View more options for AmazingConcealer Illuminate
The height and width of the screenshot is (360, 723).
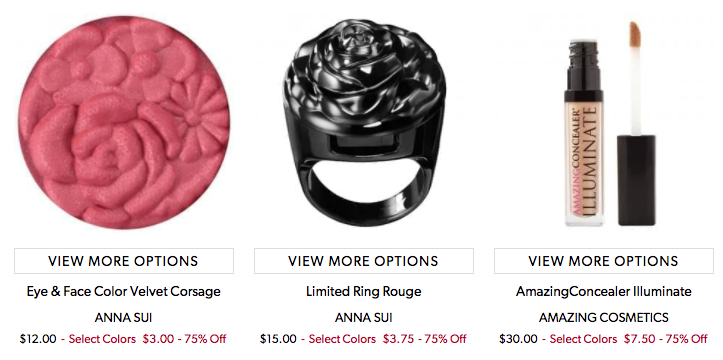[x=604, y=261]
